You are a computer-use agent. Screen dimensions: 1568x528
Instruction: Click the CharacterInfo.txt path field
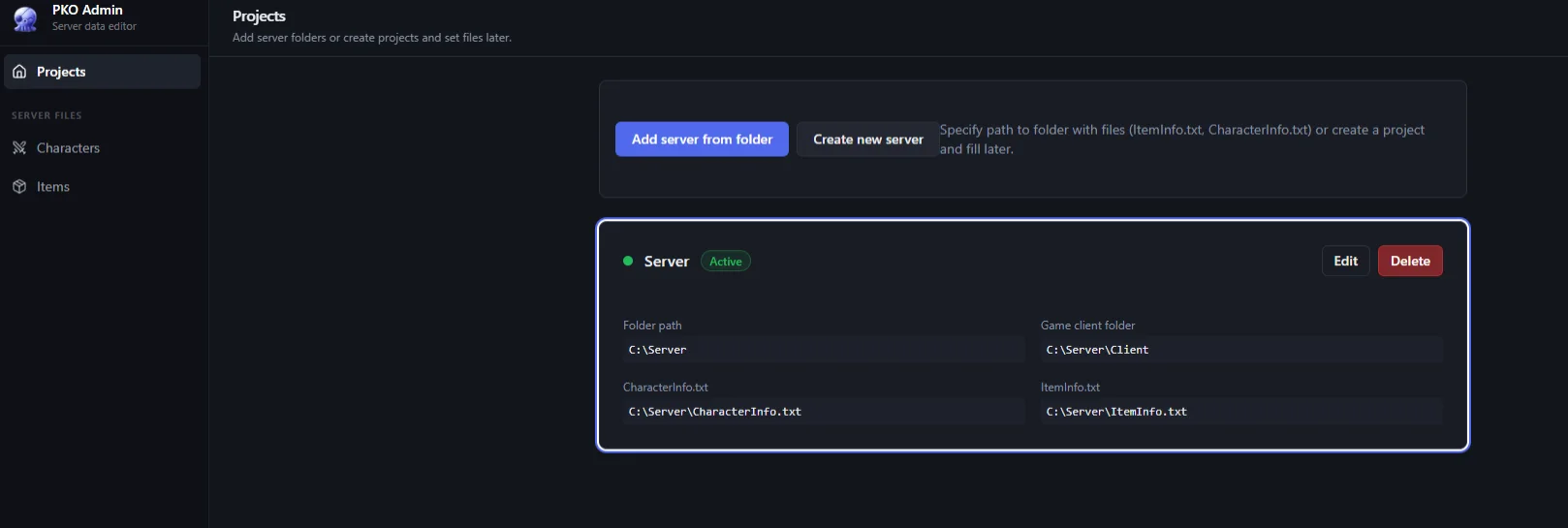click(x=823, y=412)
